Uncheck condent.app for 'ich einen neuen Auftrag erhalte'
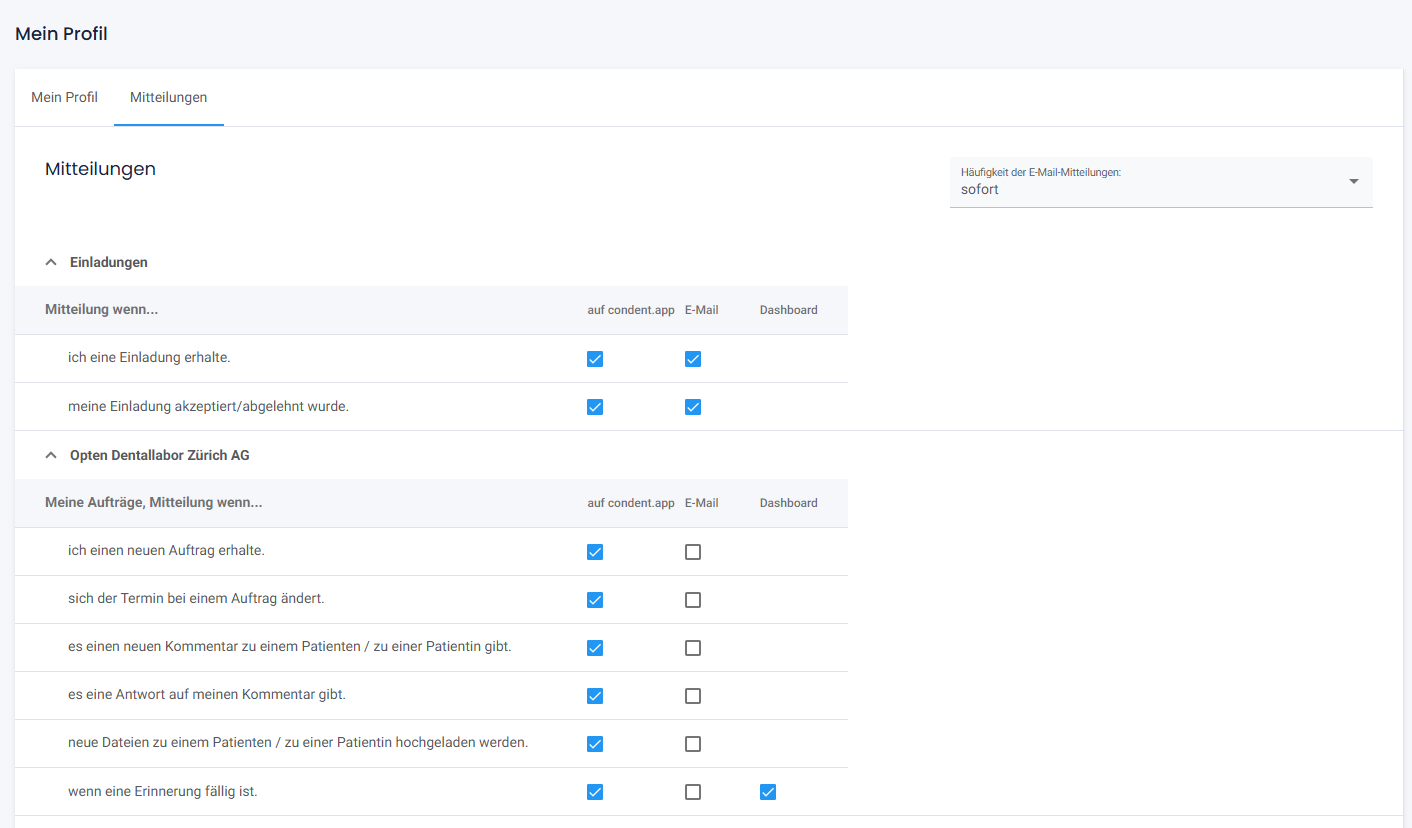The image size is (1412, 828). tap(595, 552)
